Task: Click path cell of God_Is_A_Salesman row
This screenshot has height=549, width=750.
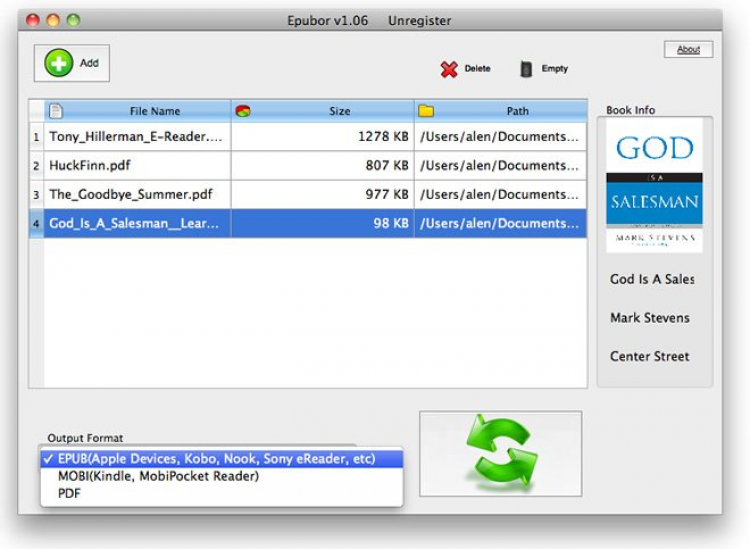Action: (x=500, y=223)
